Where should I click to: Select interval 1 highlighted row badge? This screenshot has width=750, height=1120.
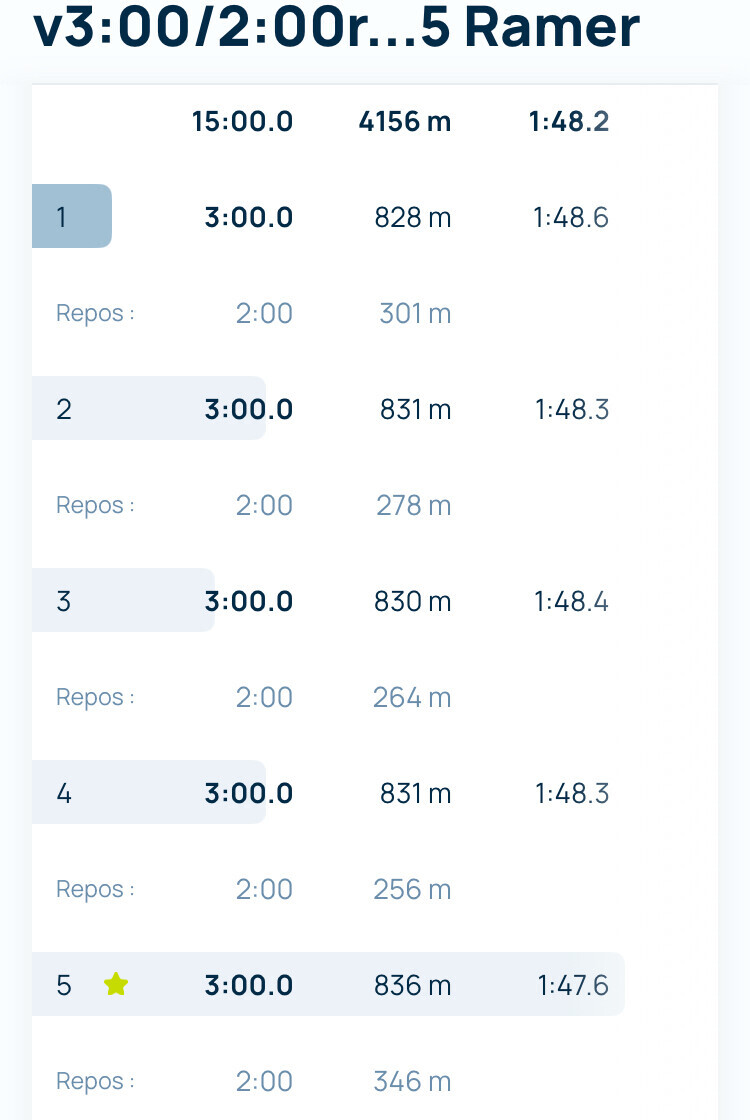coord(71,217)
